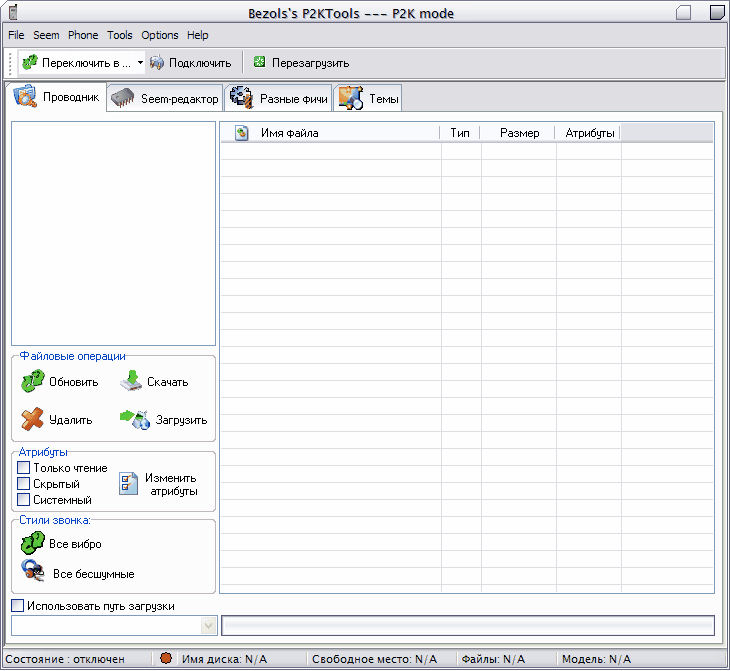
Task: Click the Скачать download icon
Action: pyautogui.click(x=131, y=380)
